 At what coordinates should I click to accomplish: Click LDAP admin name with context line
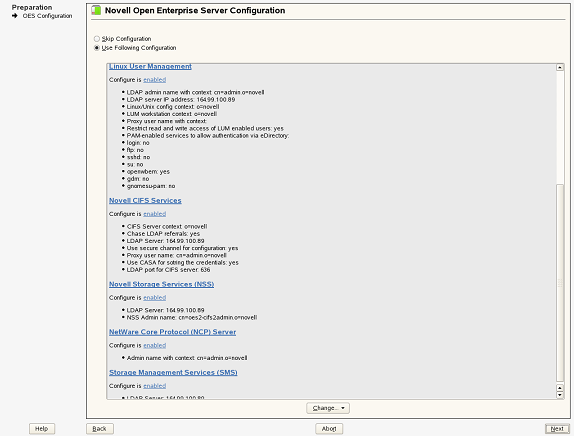(195, 93)
